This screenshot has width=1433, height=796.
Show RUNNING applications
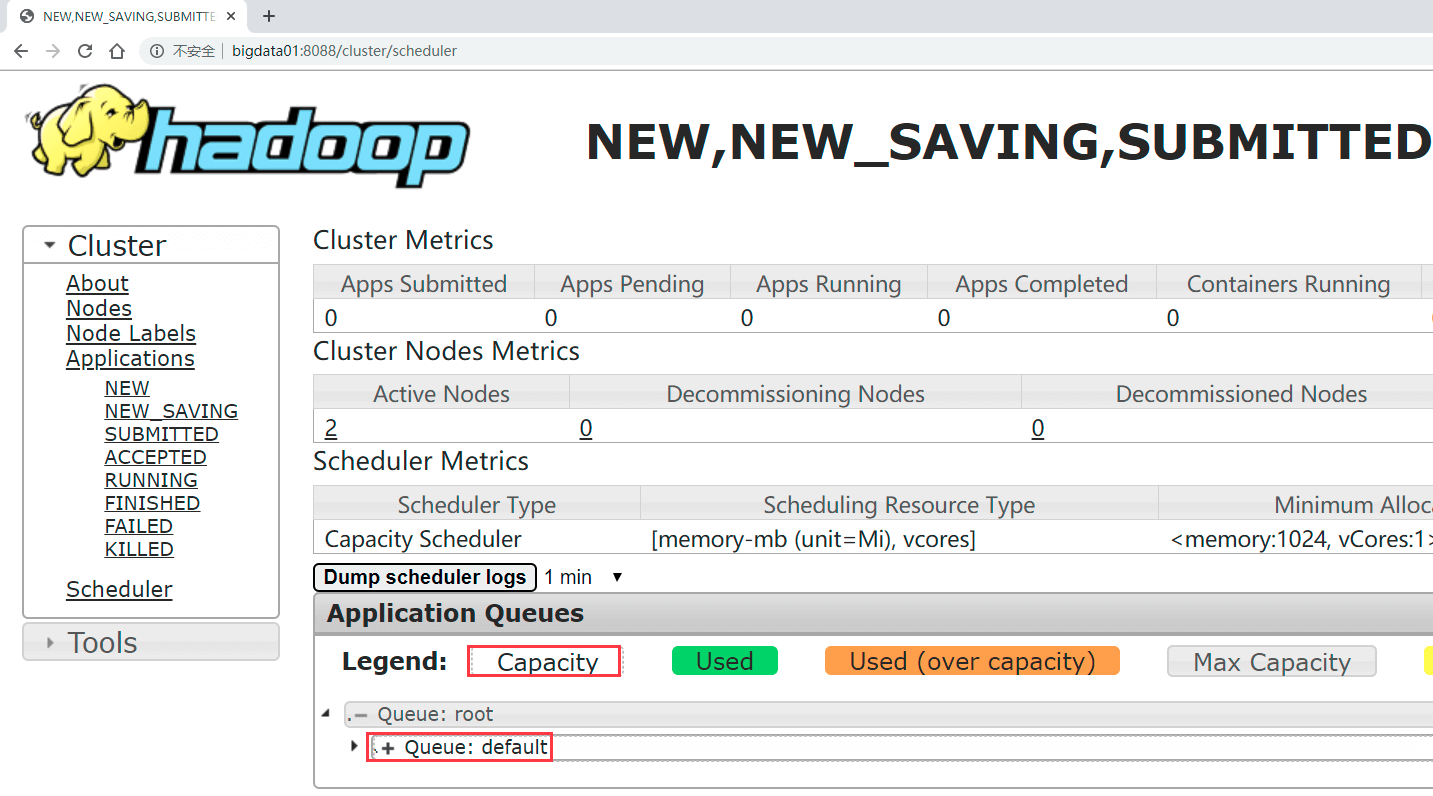[151, 480]
